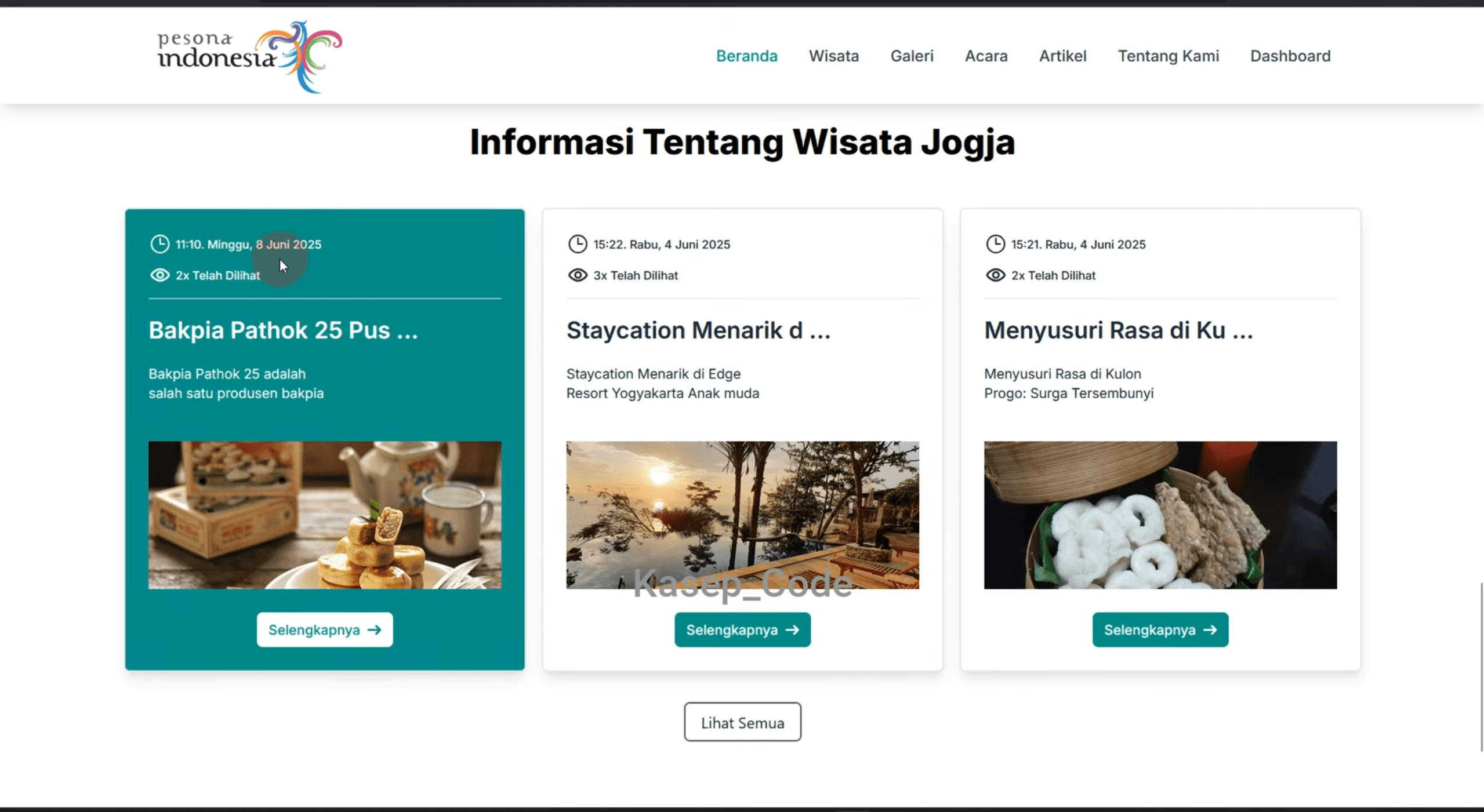Click excerpt "Staycation Menarik di Edge Resort Yogyakarta Anak muda"

(662, 384)
